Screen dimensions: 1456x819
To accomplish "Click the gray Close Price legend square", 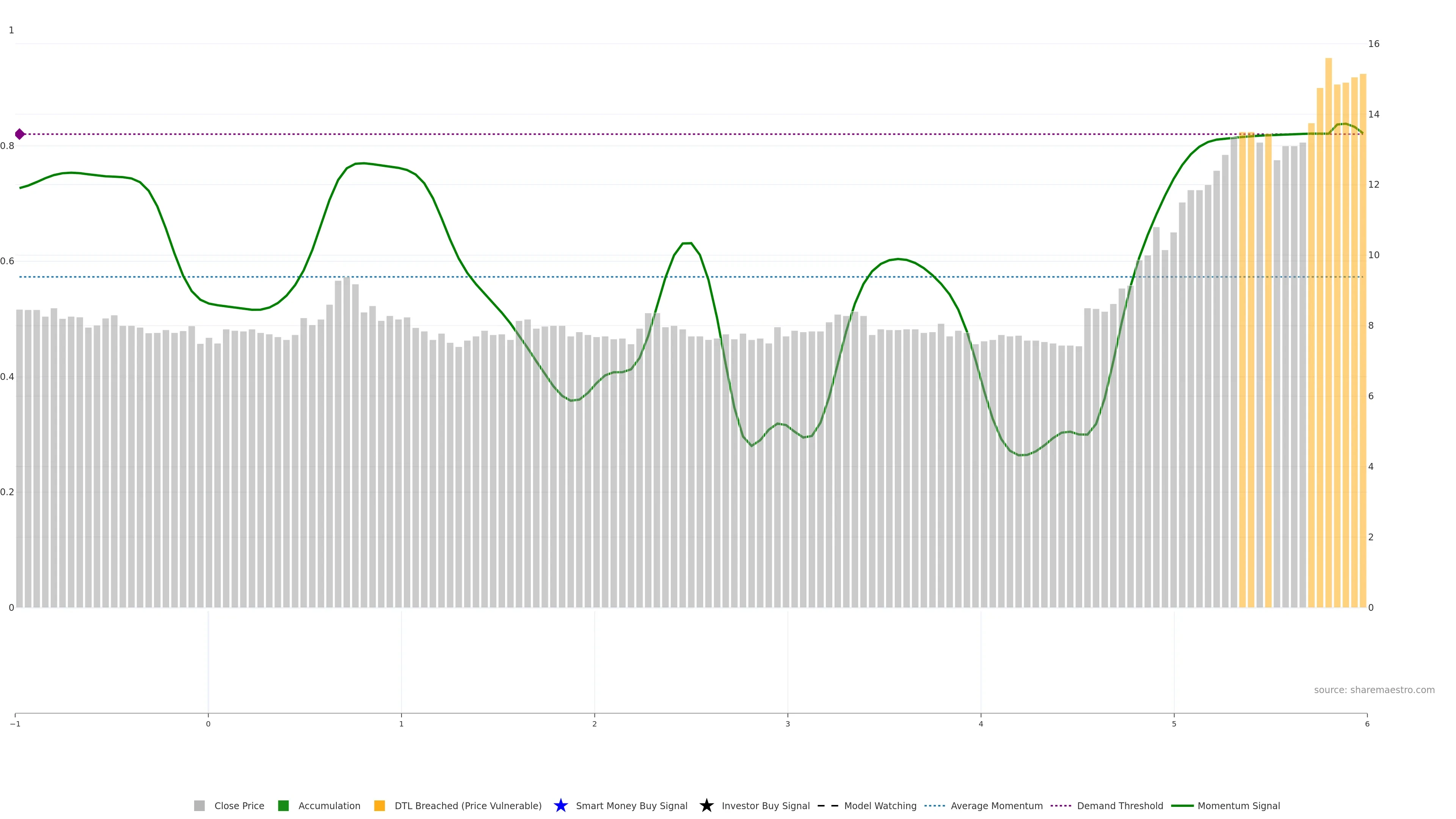I will coord(199,805).
